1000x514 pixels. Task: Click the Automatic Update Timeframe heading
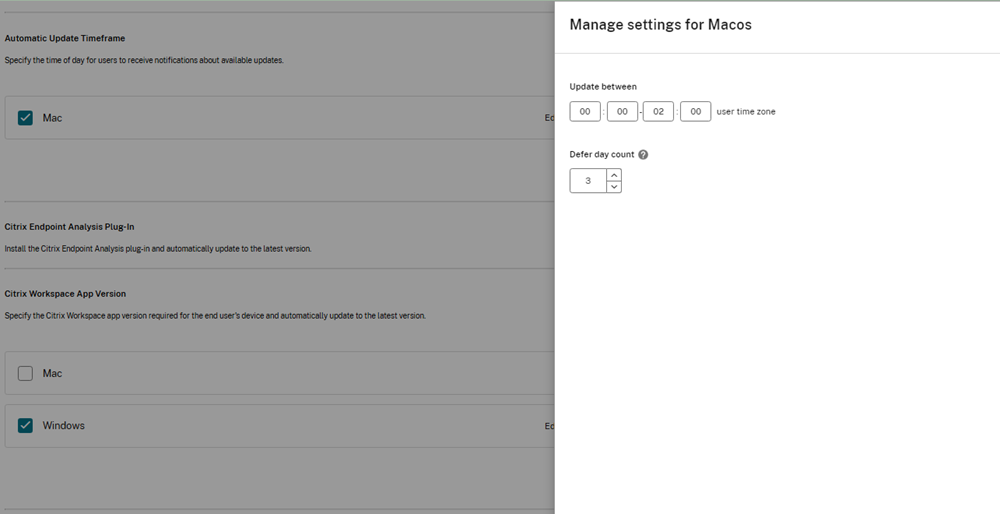coord(65,38)
